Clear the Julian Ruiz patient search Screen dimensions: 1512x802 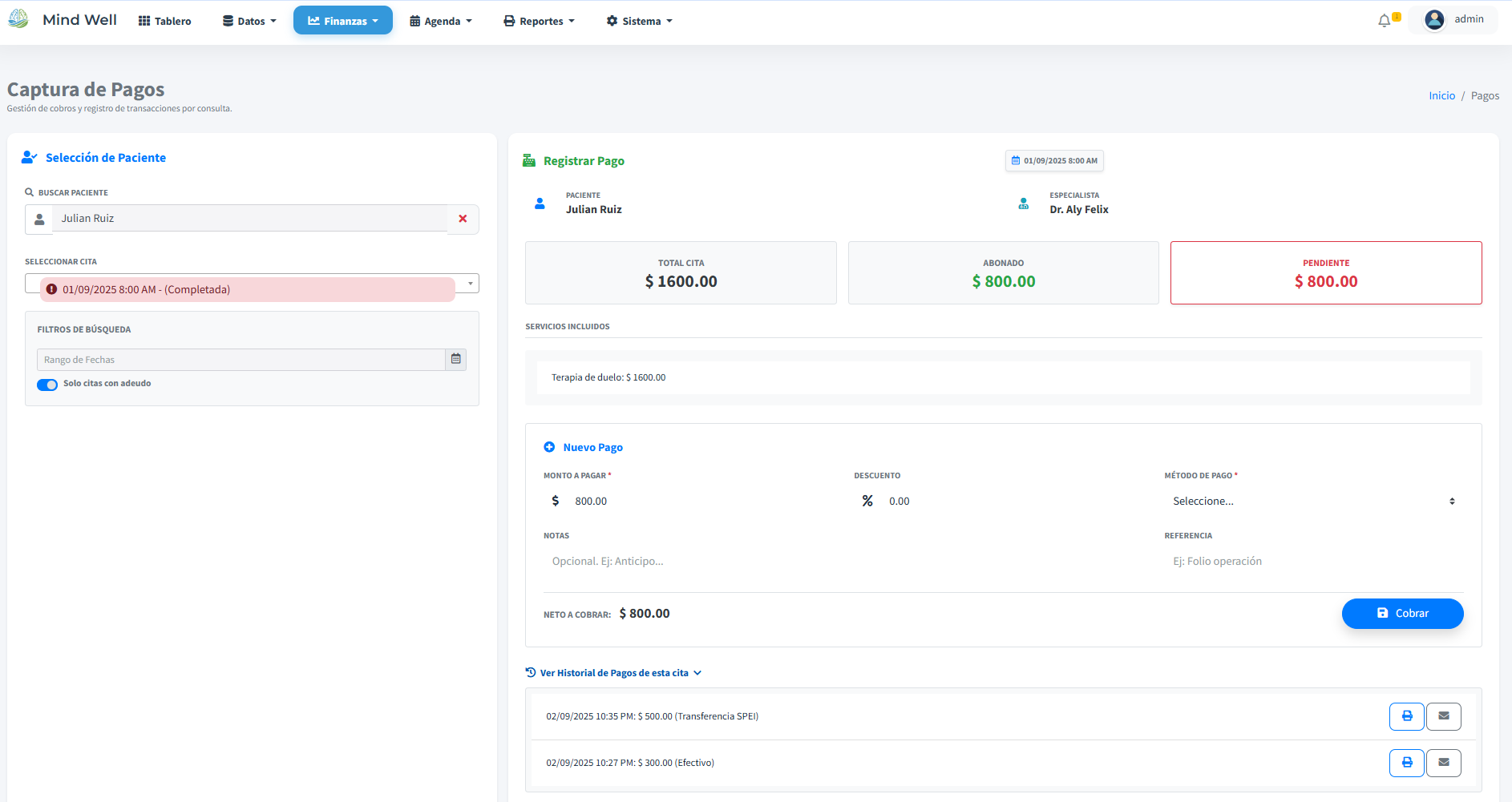(x=463, y=219)
